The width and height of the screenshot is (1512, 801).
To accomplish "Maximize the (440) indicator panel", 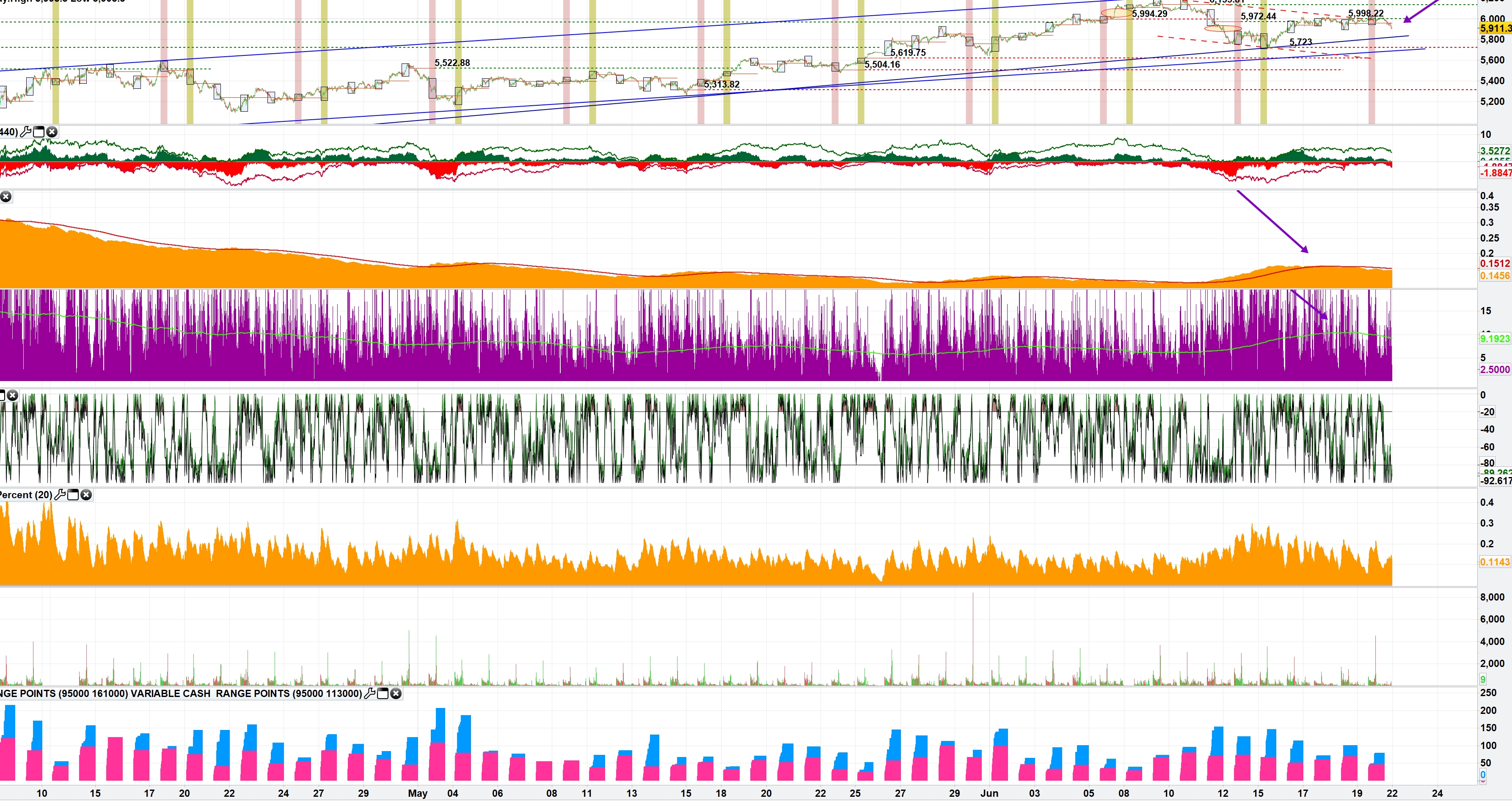I will [39, 132].
